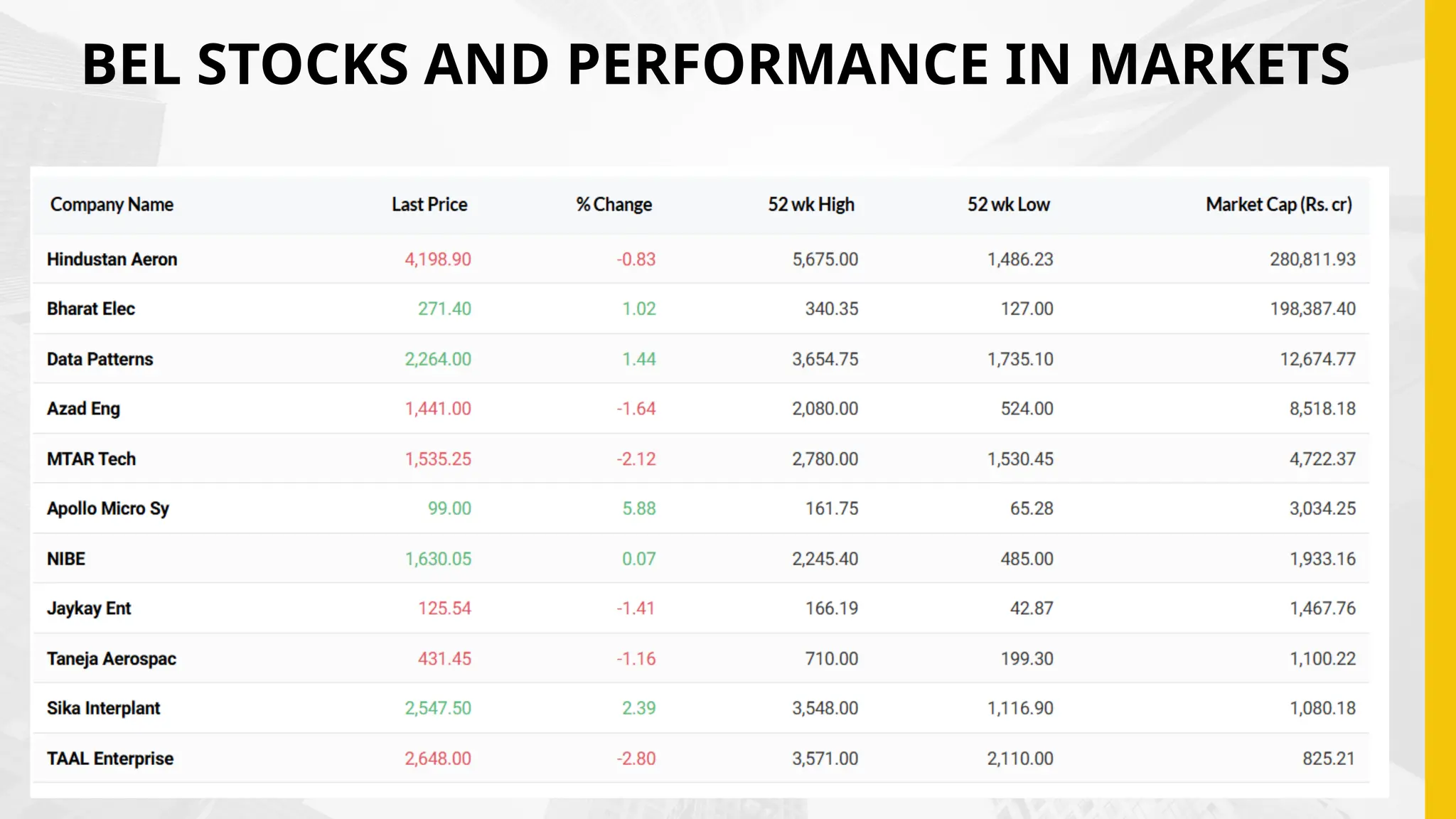
Task: Click the 52 week low 127.00
Action: [x=1027, y=309]
